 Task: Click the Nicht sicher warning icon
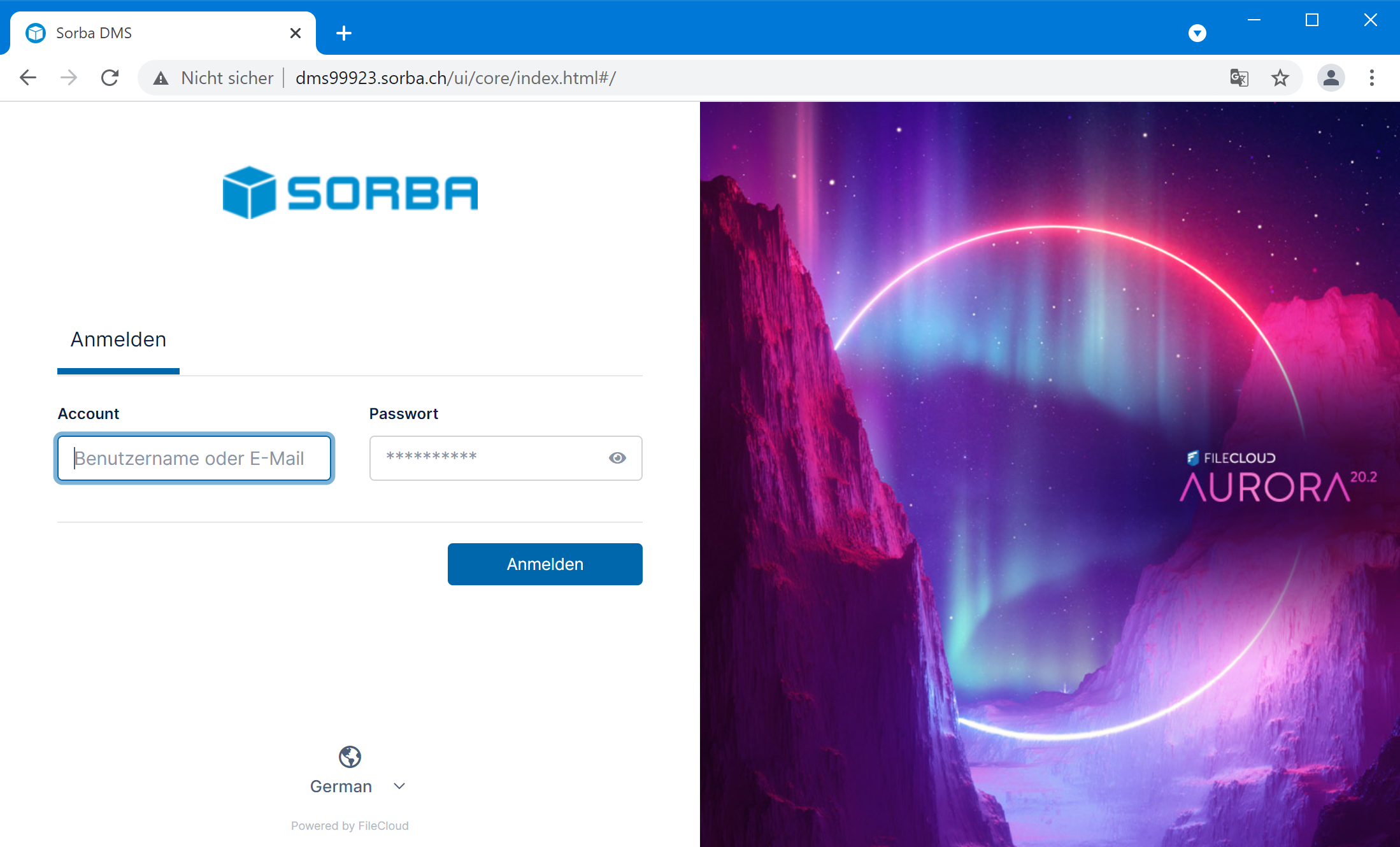point(161,78)
